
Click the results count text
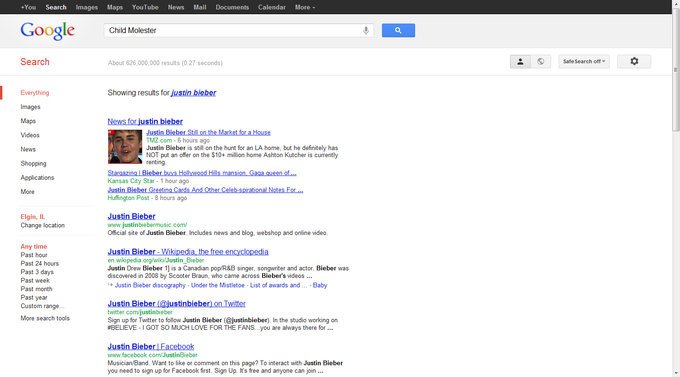[x=165, y=63]
